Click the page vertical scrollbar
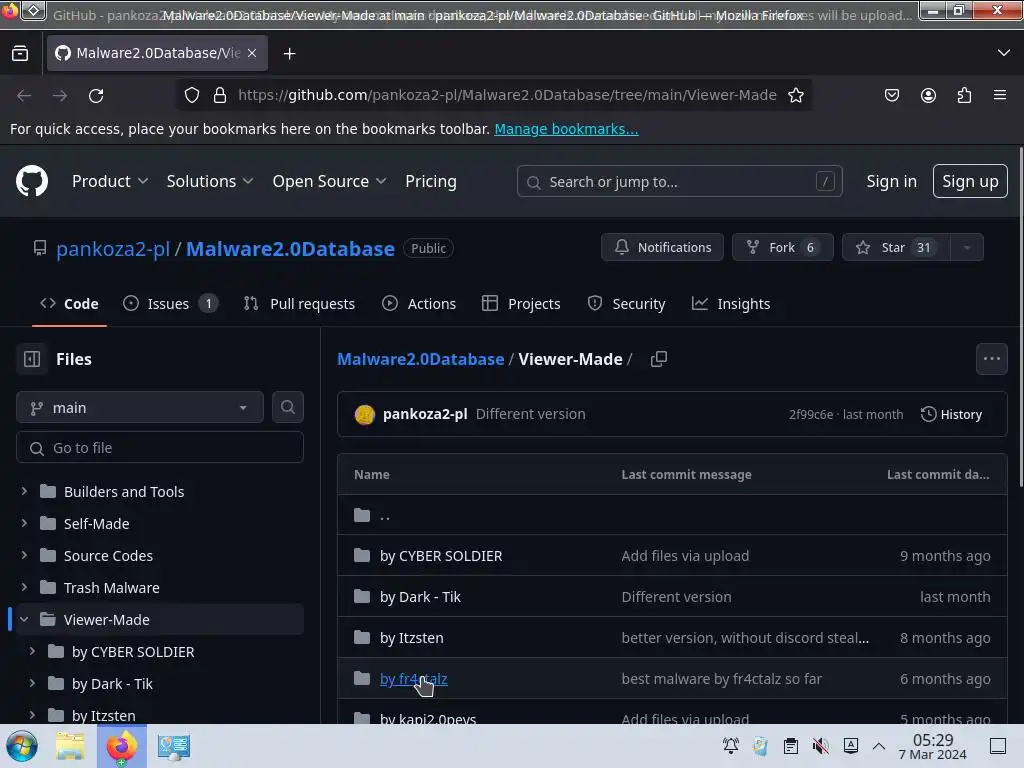Screen dimensions: 1024x768 [x=1019, y=317]
